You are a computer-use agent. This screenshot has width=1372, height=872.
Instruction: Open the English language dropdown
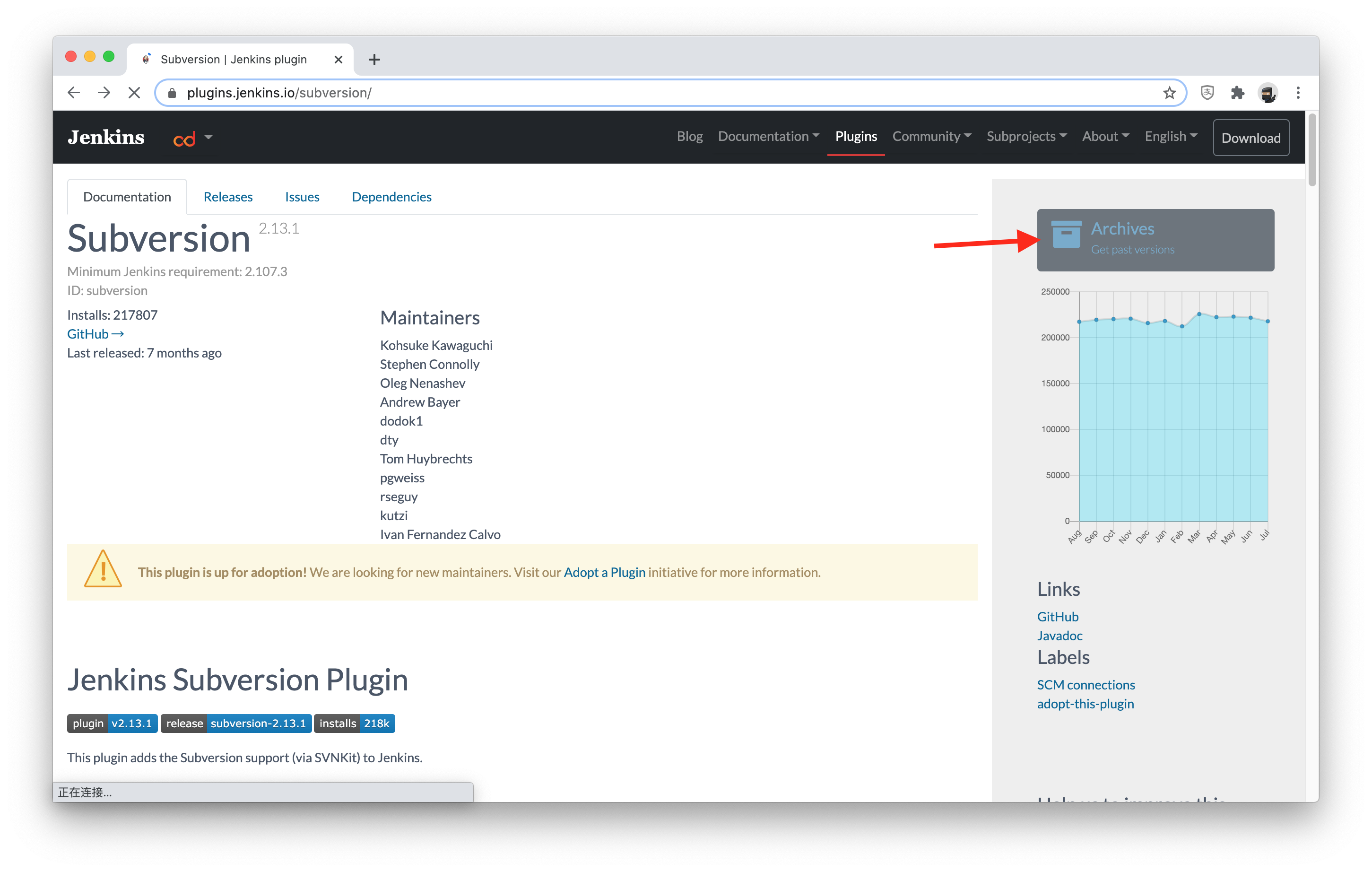point(1171,137)
